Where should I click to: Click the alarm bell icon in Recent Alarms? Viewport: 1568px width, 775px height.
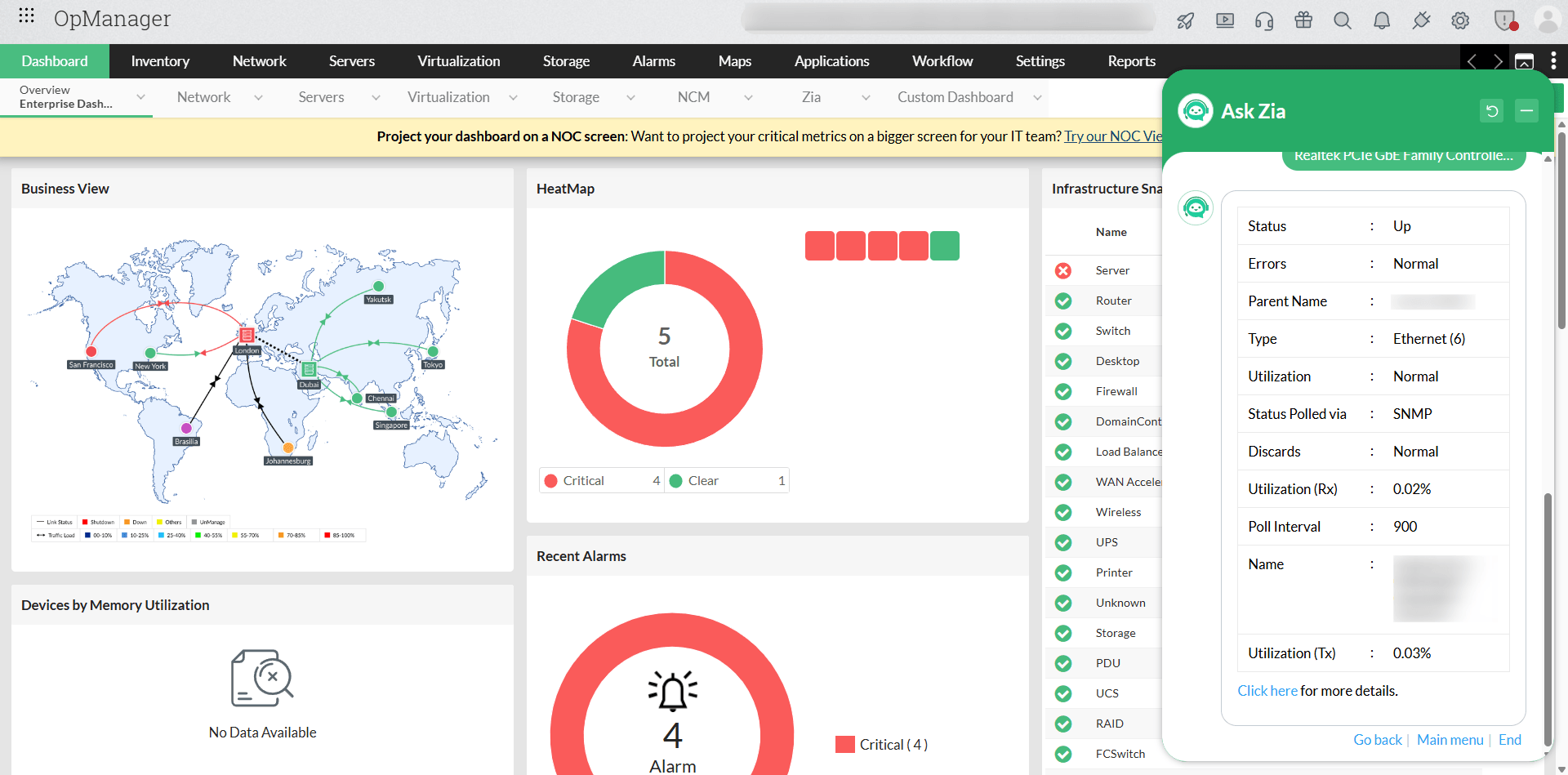click(673, 691)
